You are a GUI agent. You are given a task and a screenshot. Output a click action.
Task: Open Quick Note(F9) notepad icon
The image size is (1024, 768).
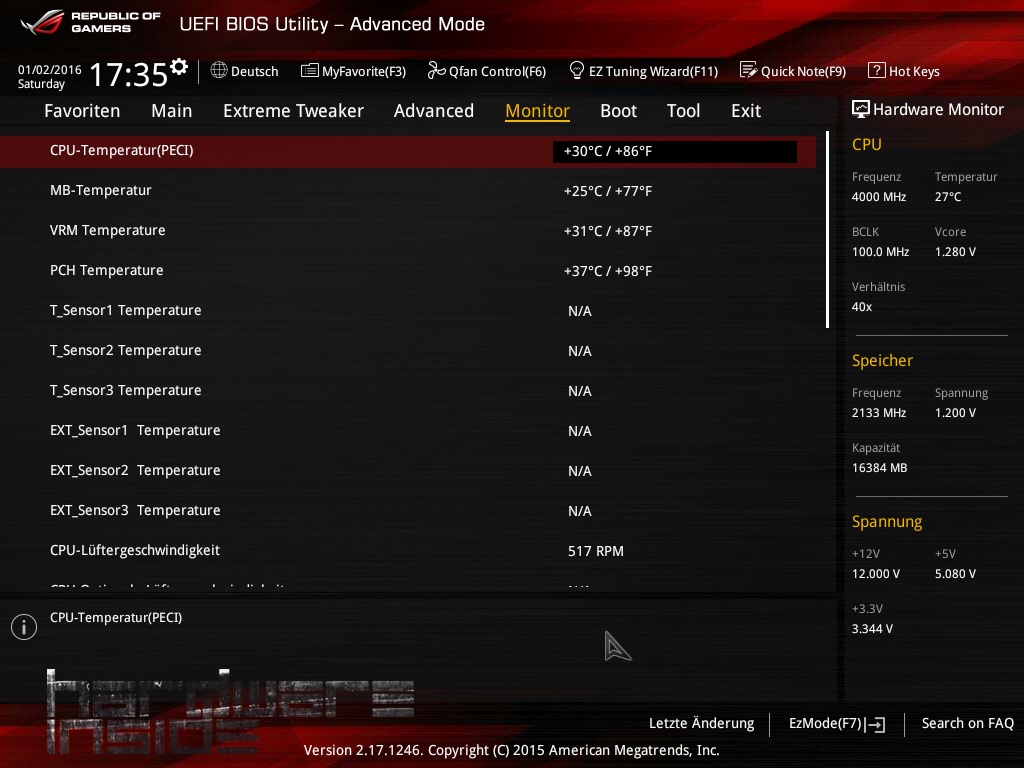[748, 70]
